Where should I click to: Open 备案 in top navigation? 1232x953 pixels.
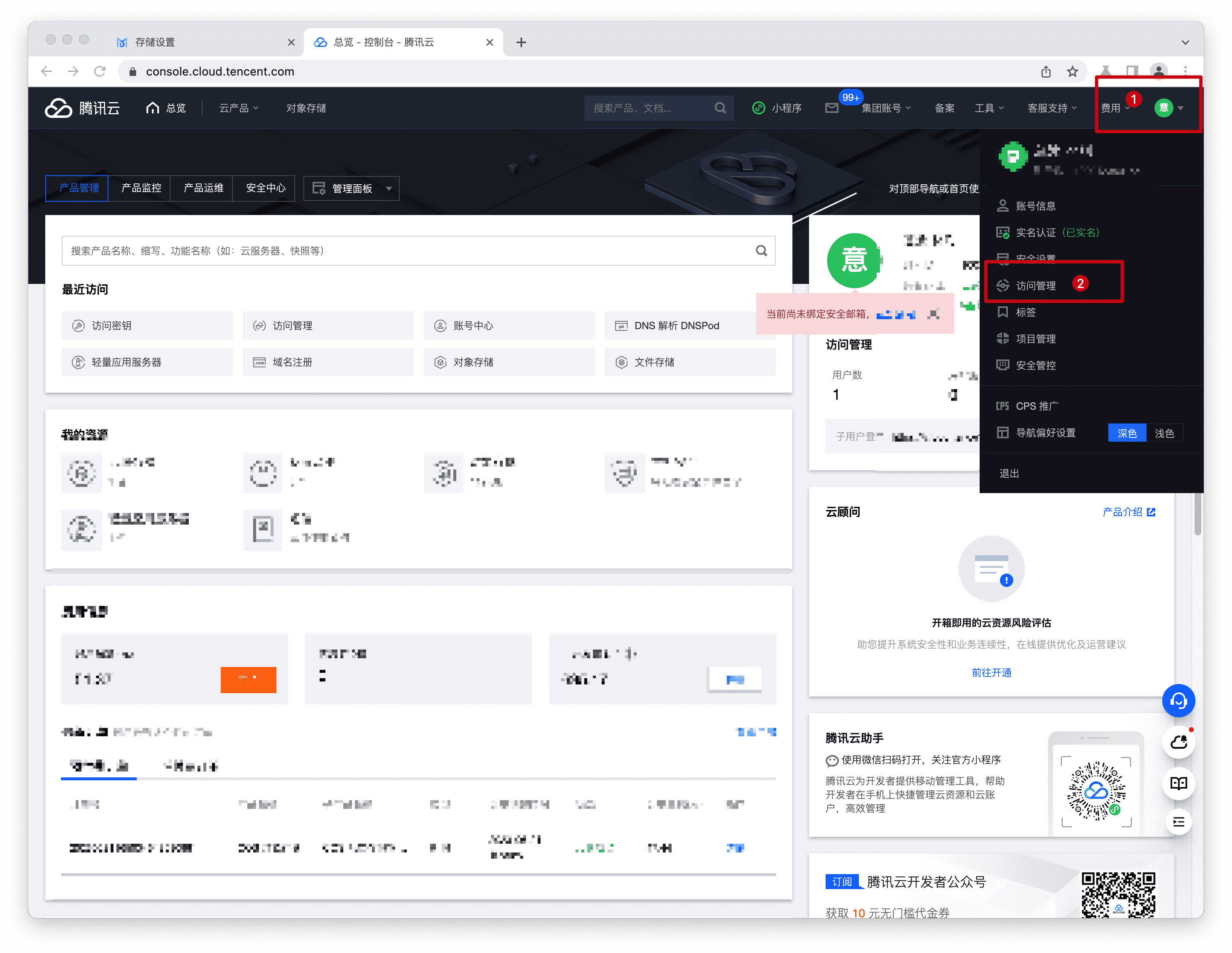[x=944, y=108]
